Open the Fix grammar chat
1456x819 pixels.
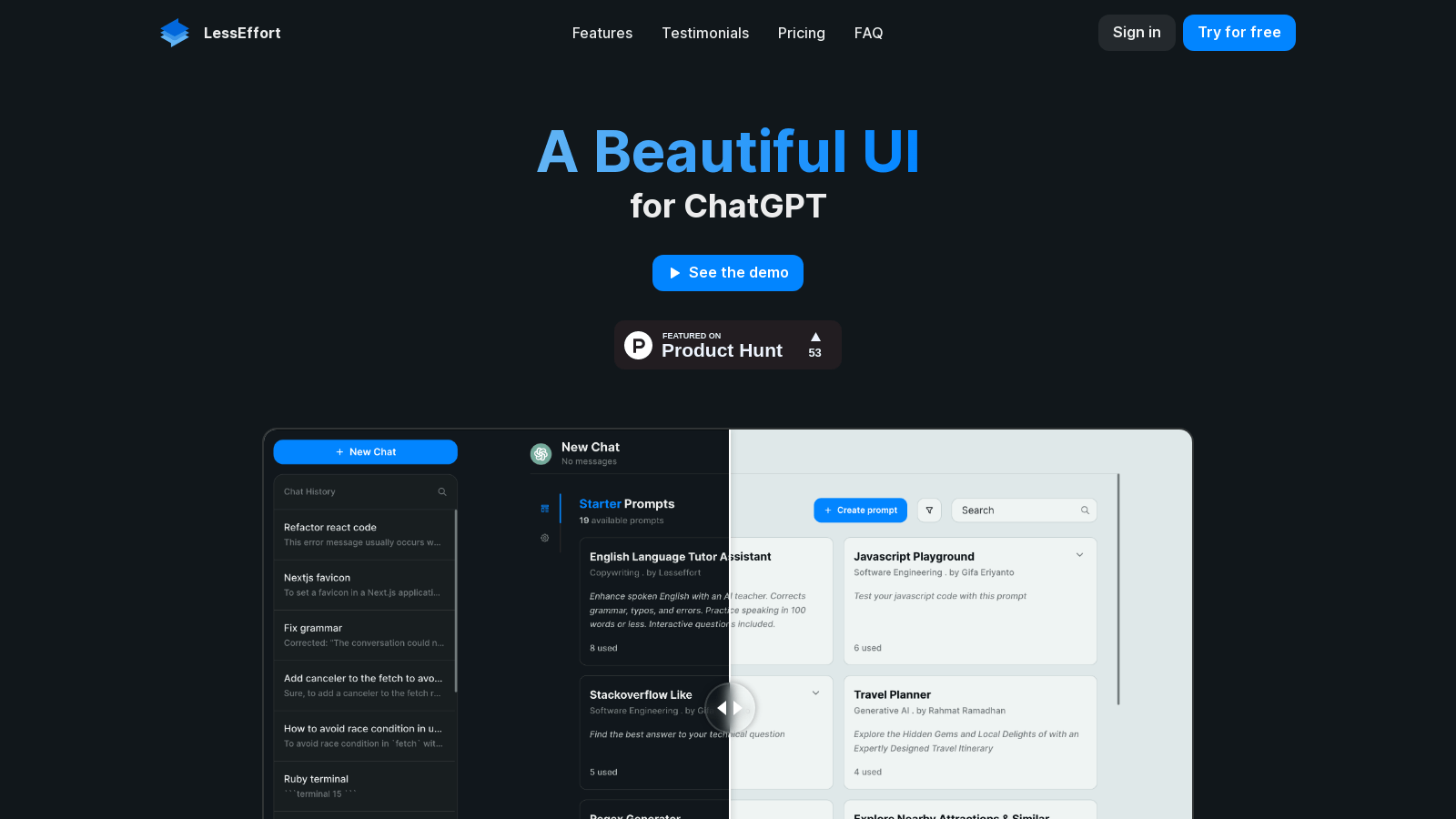pyautogui.click(x=364, y=635)
